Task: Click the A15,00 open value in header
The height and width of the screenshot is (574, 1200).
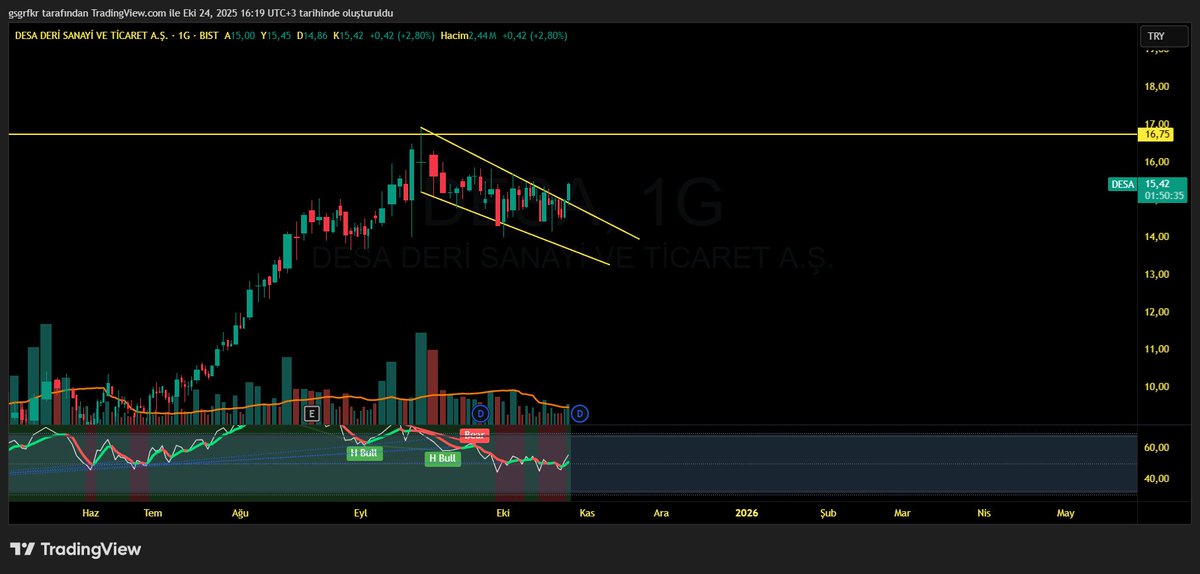Action: point(239,35)
